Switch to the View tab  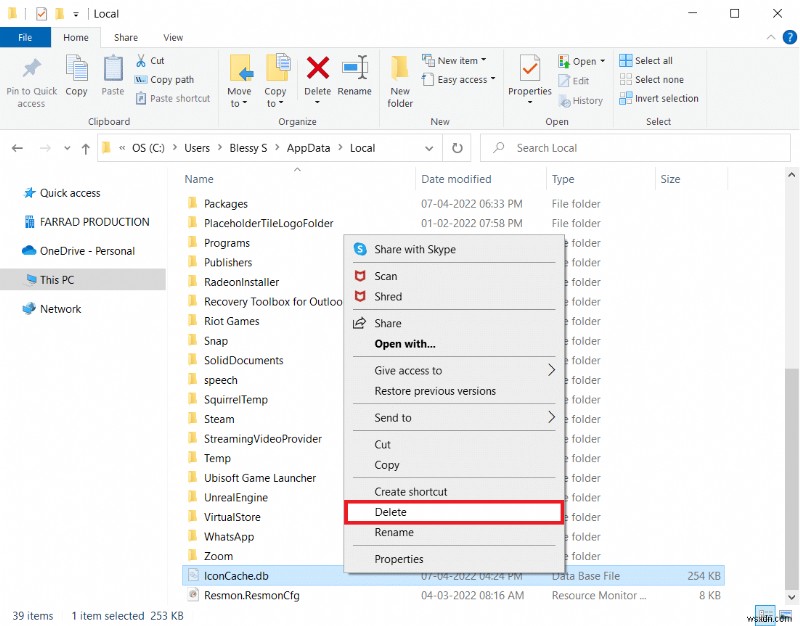[173, 37]
